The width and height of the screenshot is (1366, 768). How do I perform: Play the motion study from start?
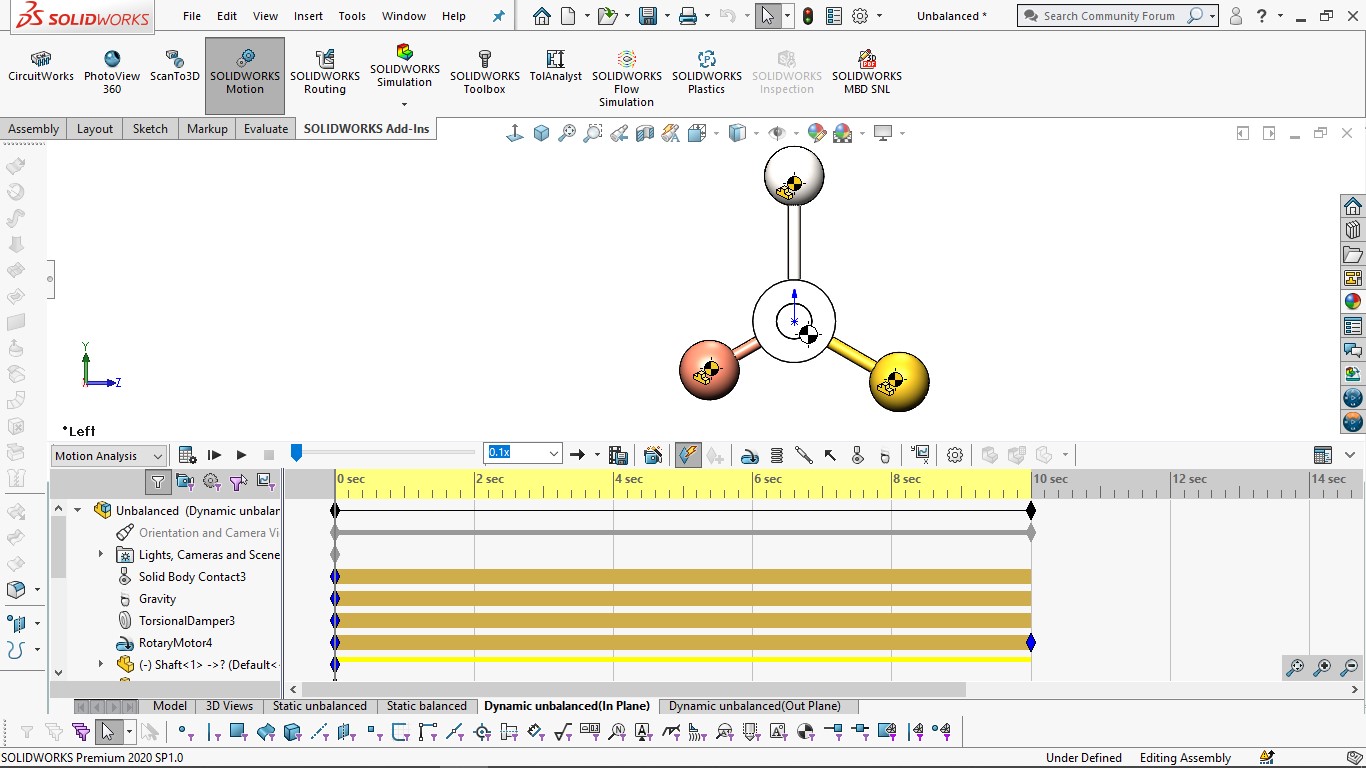pos(214,455)
